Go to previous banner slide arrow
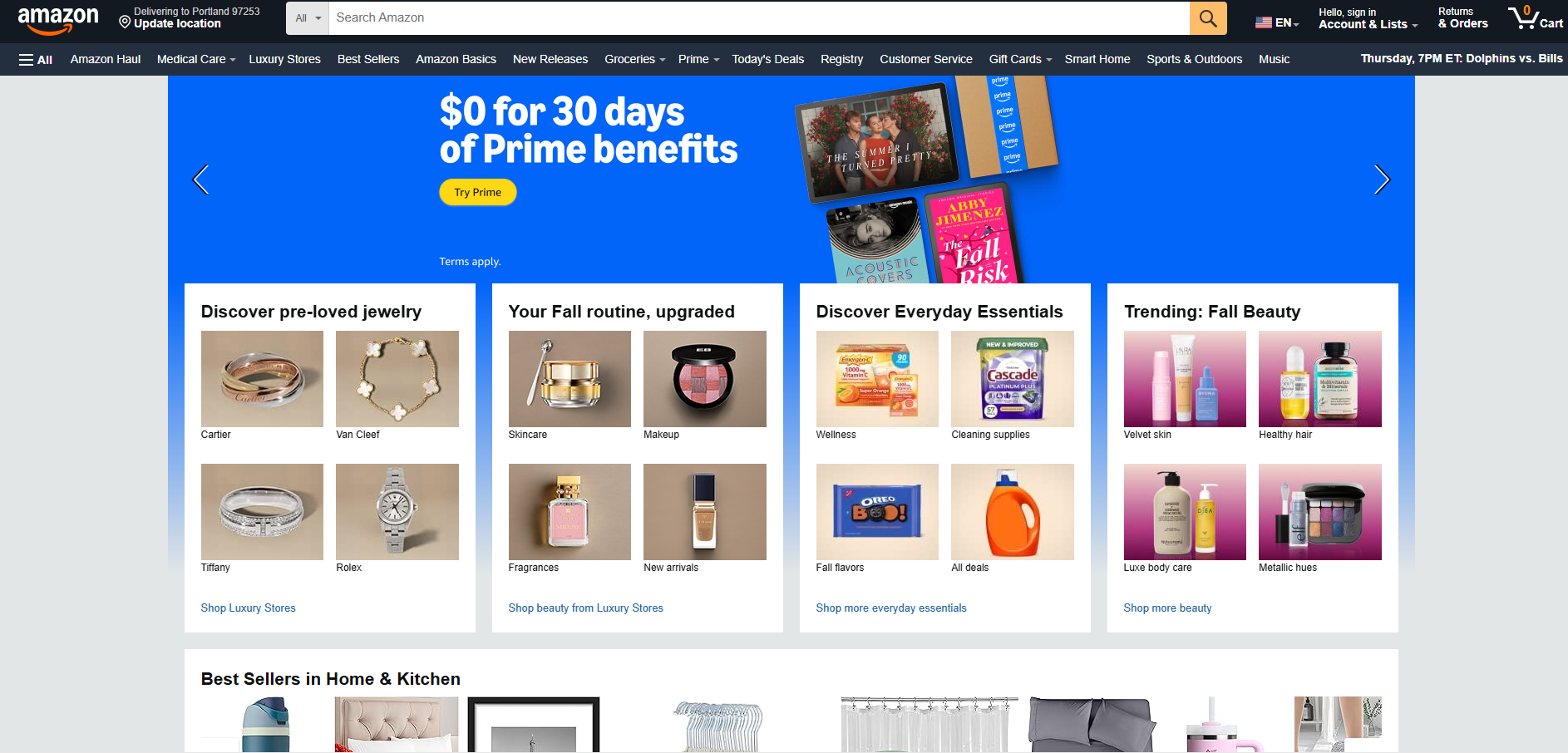1568x753 pixels. coord(200,180)
